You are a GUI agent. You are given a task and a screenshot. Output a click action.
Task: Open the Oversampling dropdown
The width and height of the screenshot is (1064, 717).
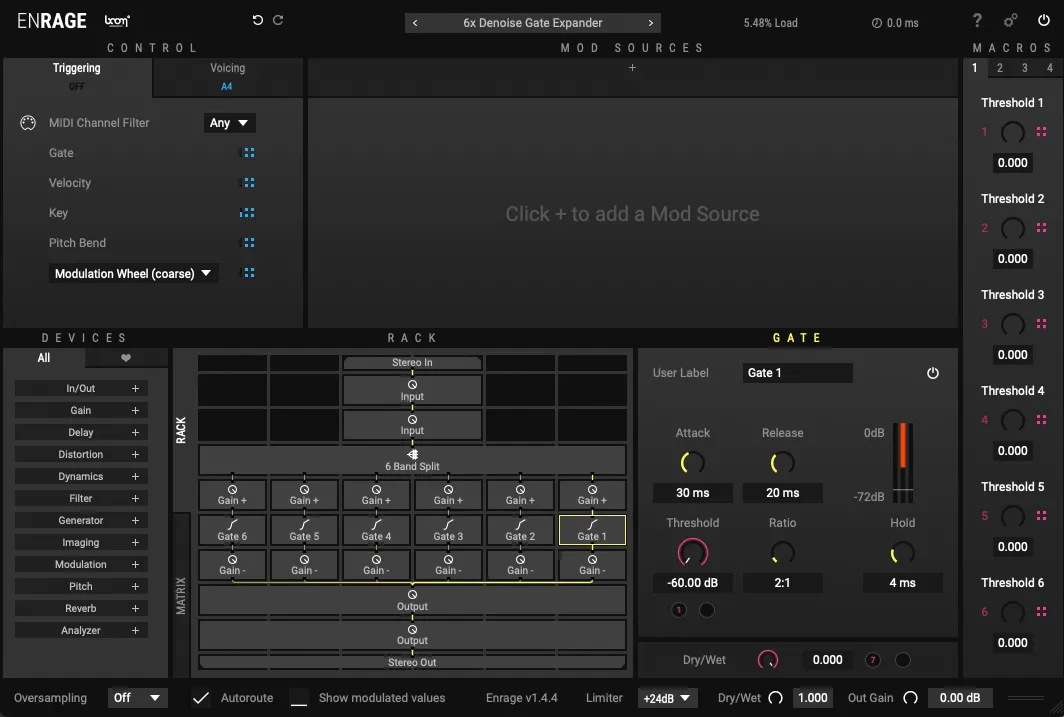point(137,698)
